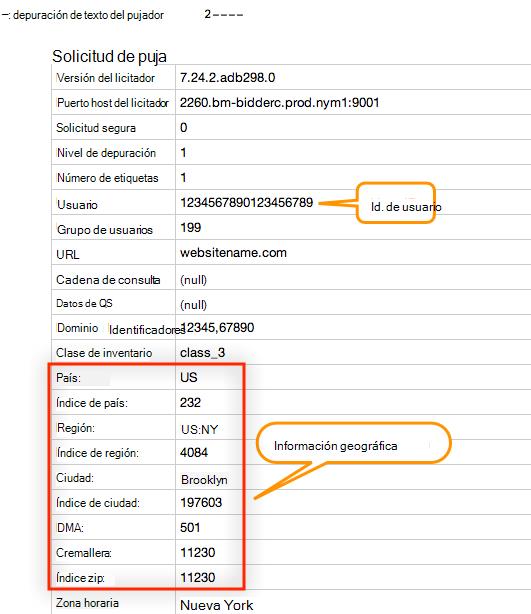Click the 'Zona horaria' label
The image size is (531, 614).
click(87, 603)
